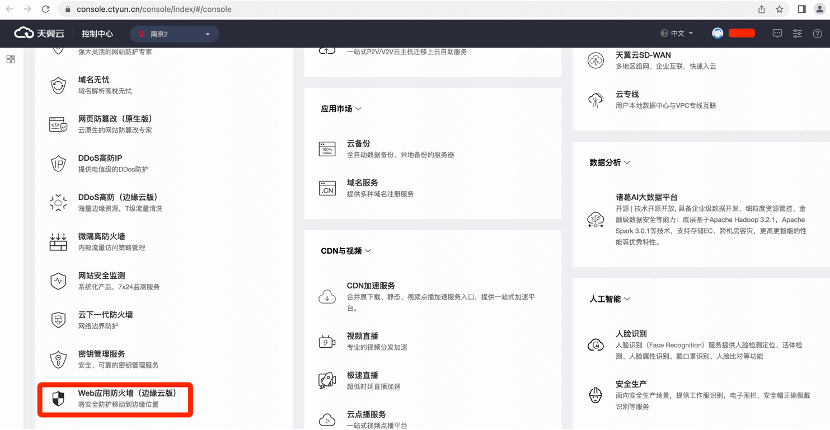Open the messages icon in header

(777, 33)
